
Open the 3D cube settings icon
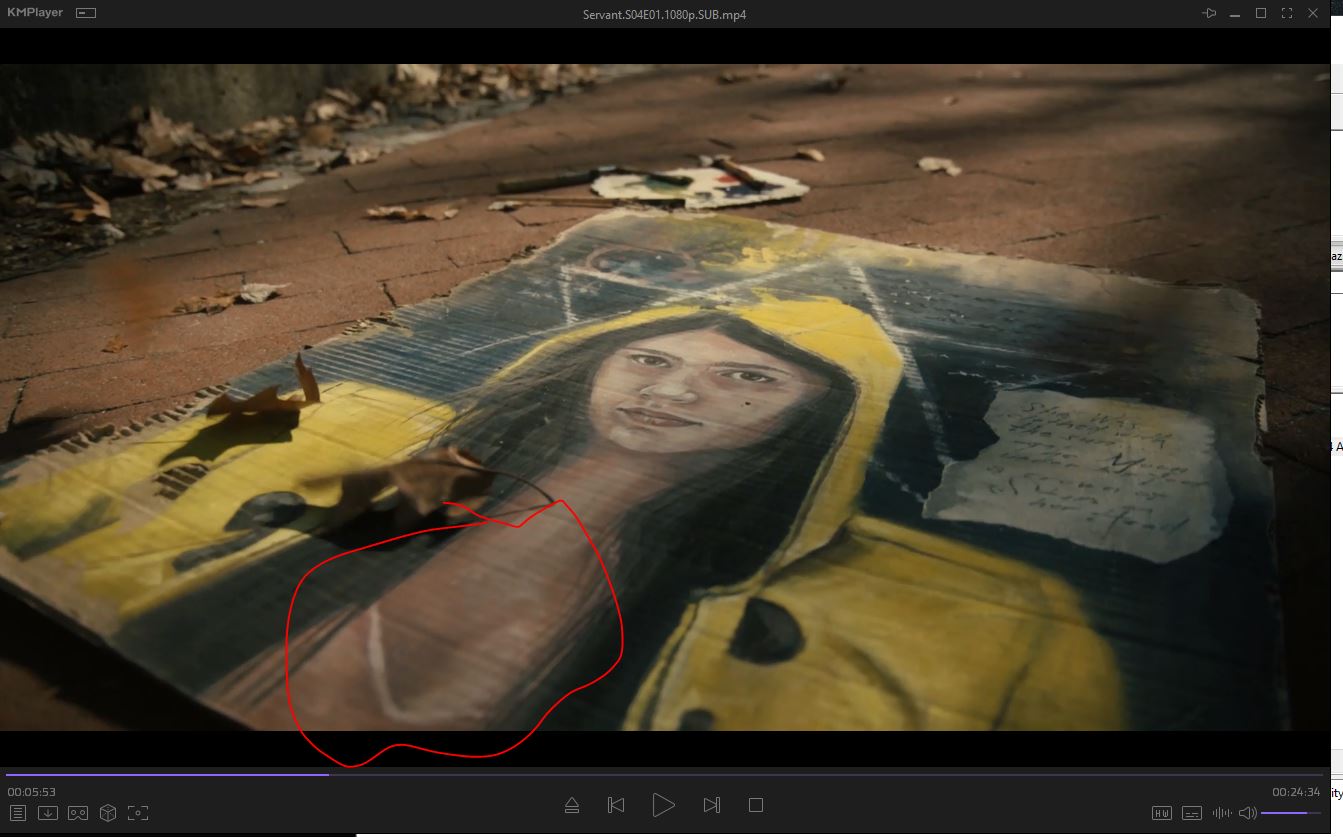(x=108, y=813)
